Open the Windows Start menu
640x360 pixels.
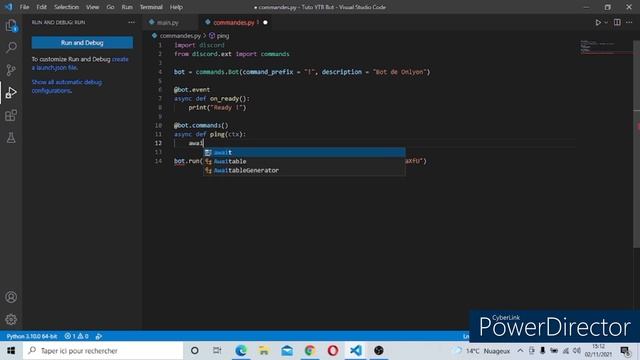[11, 351]
